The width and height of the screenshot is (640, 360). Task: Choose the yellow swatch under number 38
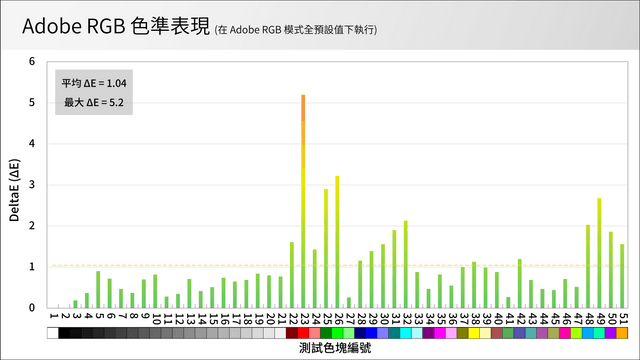[x=474, y=333]
